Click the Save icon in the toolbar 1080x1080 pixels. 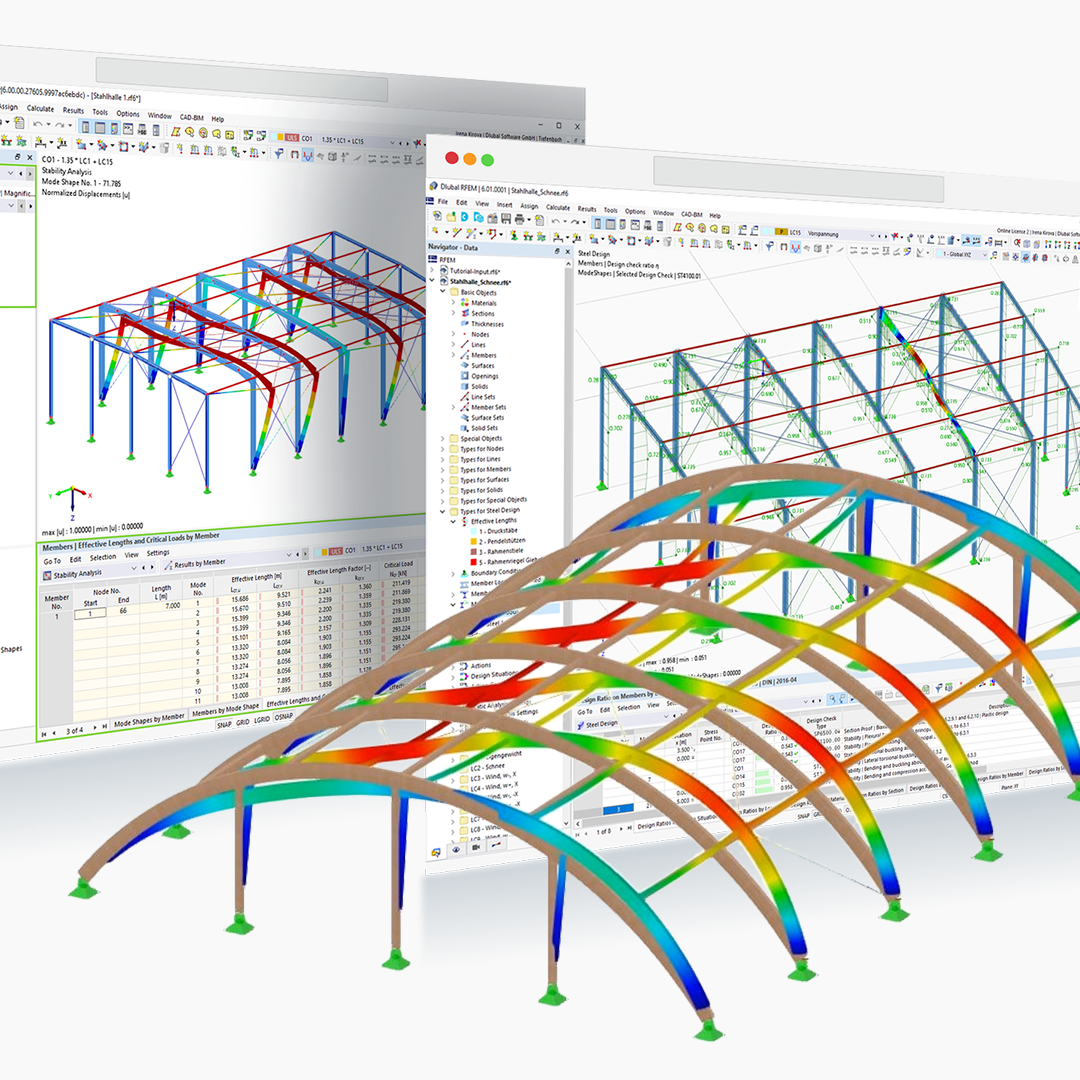(x=506, y=218)
